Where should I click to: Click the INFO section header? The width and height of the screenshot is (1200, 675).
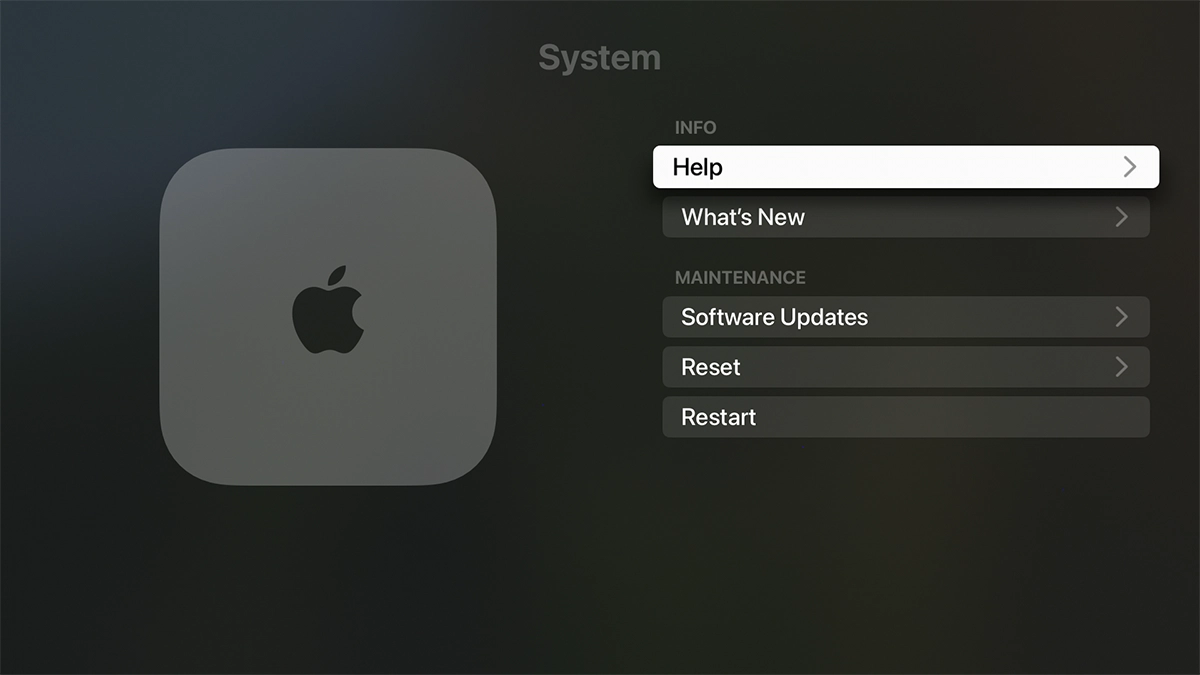696,128
